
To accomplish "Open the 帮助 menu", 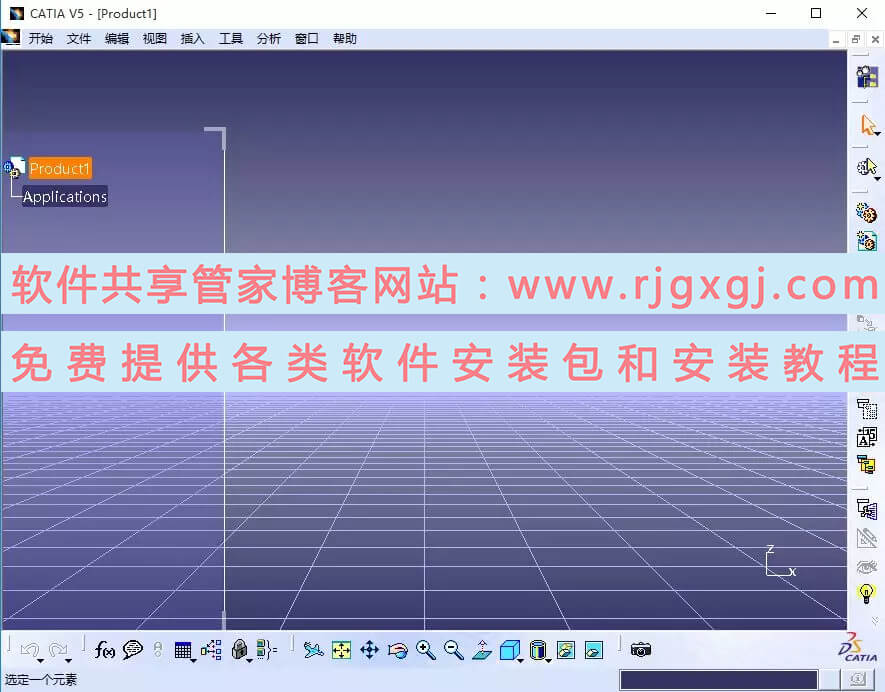I will click(345, 38).
